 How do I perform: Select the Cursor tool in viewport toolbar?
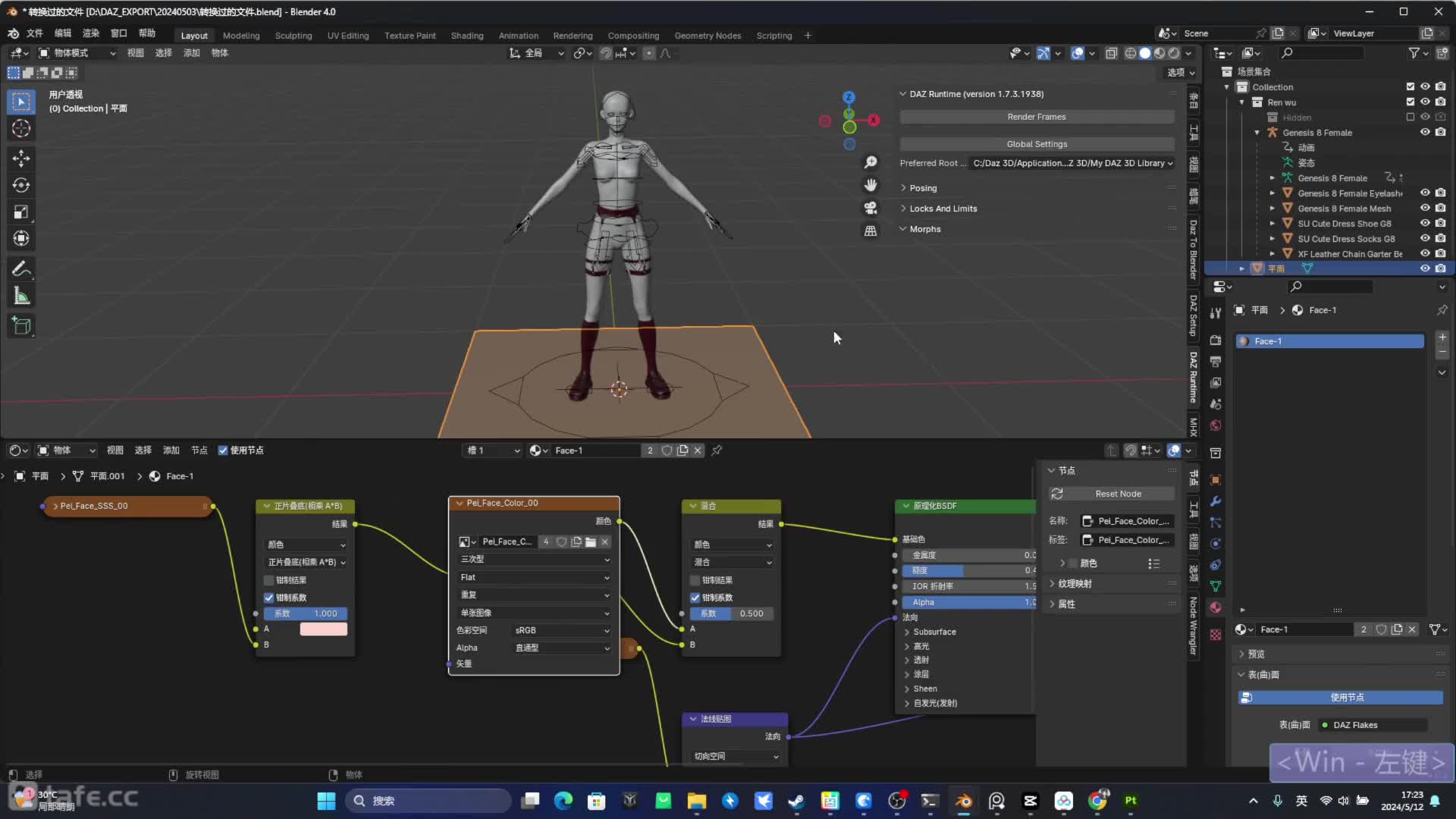(21, 128)
